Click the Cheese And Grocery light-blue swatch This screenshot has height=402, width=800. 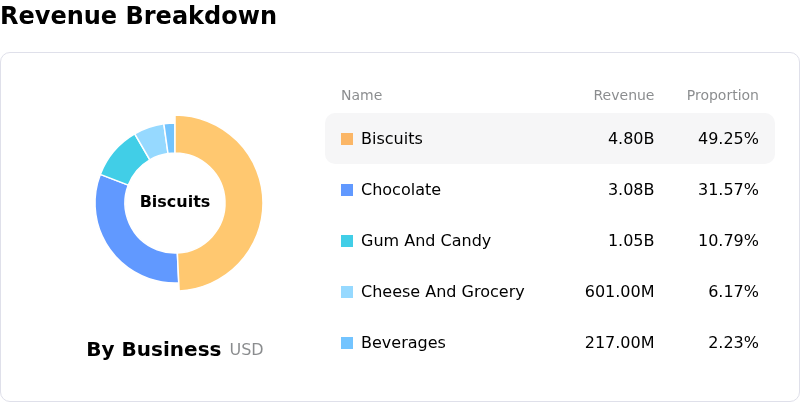pyautogui.click(x=347, y=292)
